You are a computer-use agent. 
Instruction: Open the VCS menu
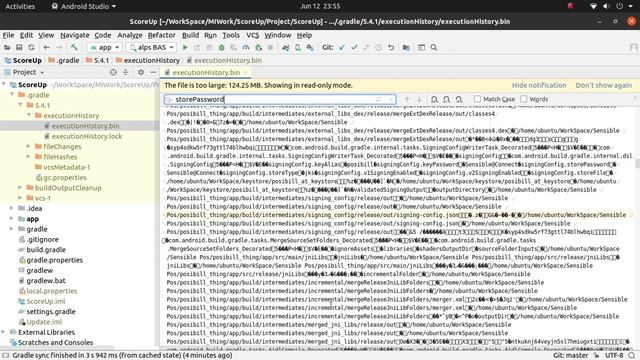click(252, 35)
